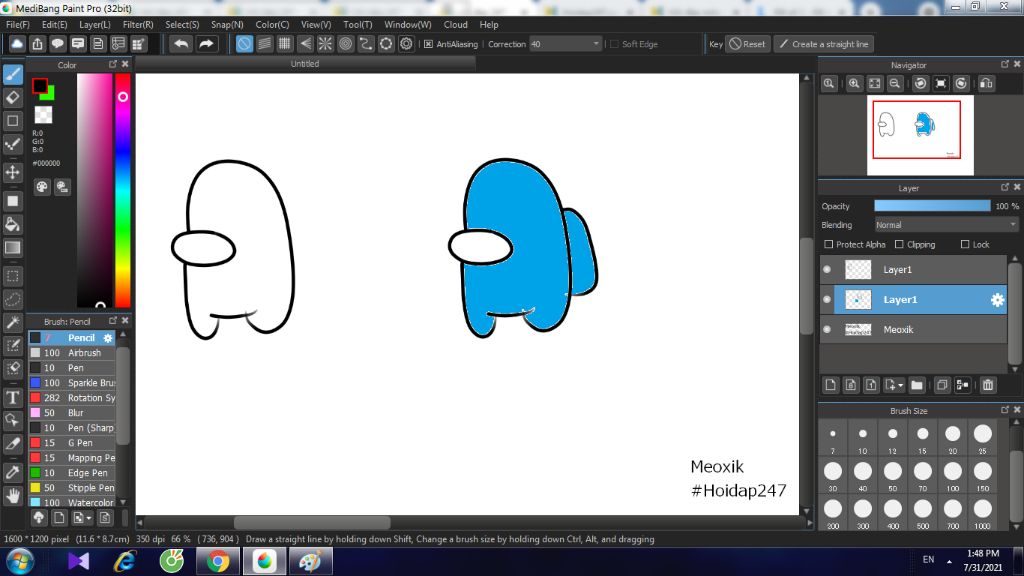
Task: Click the Untitled canvas tab
Action: (x=305, y=63)
